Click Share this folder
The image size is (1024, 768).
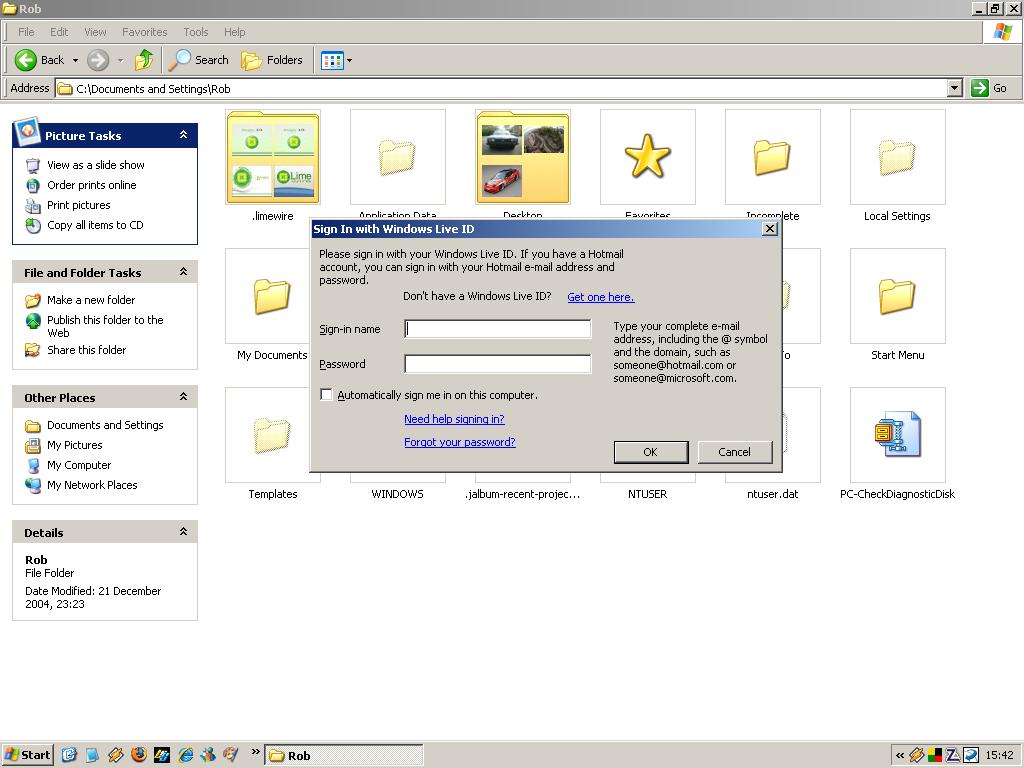click(86, 350)
